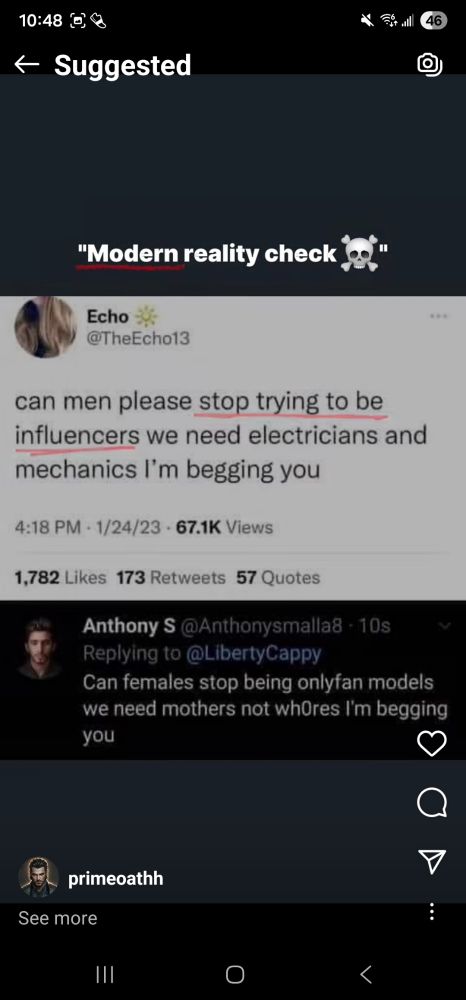Open the vertical three-dot options menu
The image size is (466, 1000).
pyautogui.click(x=432, y=911)
